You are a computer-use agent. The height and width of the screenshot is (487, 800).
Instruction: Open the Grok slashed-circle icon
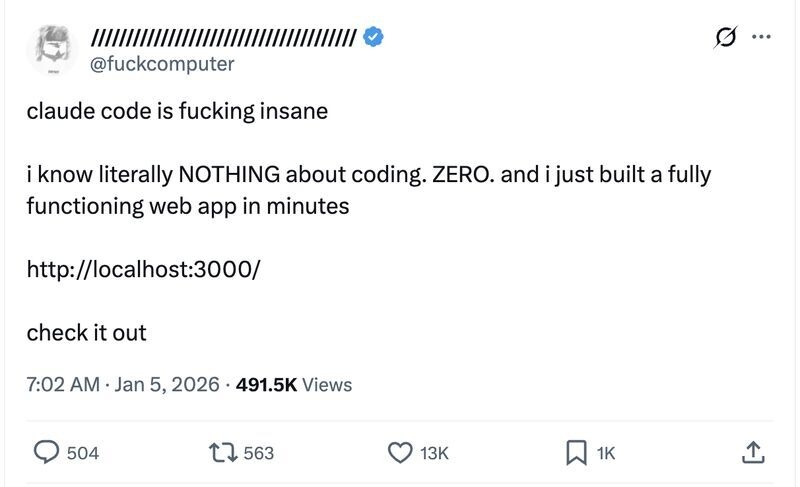coord(720,39)
